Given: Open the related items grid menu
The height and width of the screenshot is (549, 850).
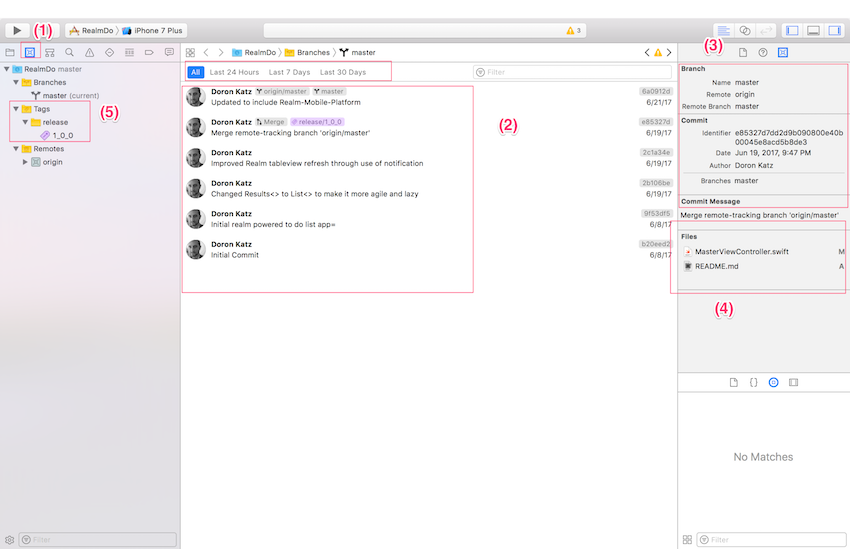Looking at the screenshot, I should pos(190,53).
